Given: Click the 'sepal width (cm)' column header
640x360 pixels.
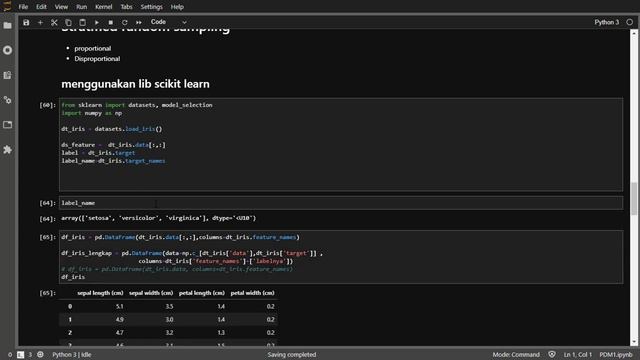Looking at the screenshot, I should pyautogui.click(x=151, y=293).
